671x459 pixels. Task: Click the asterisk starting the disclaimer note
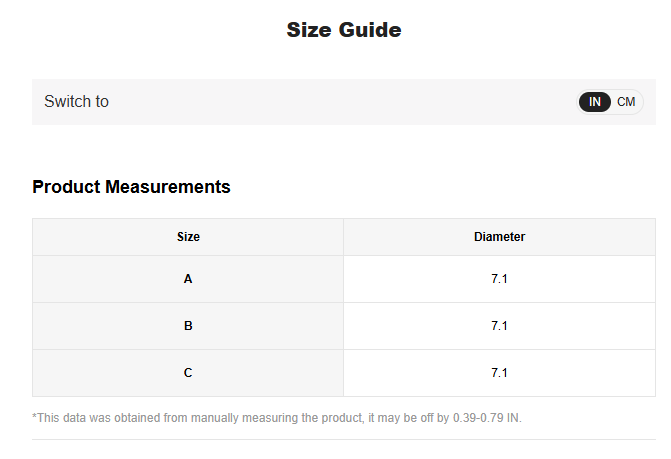pos(35,416)
